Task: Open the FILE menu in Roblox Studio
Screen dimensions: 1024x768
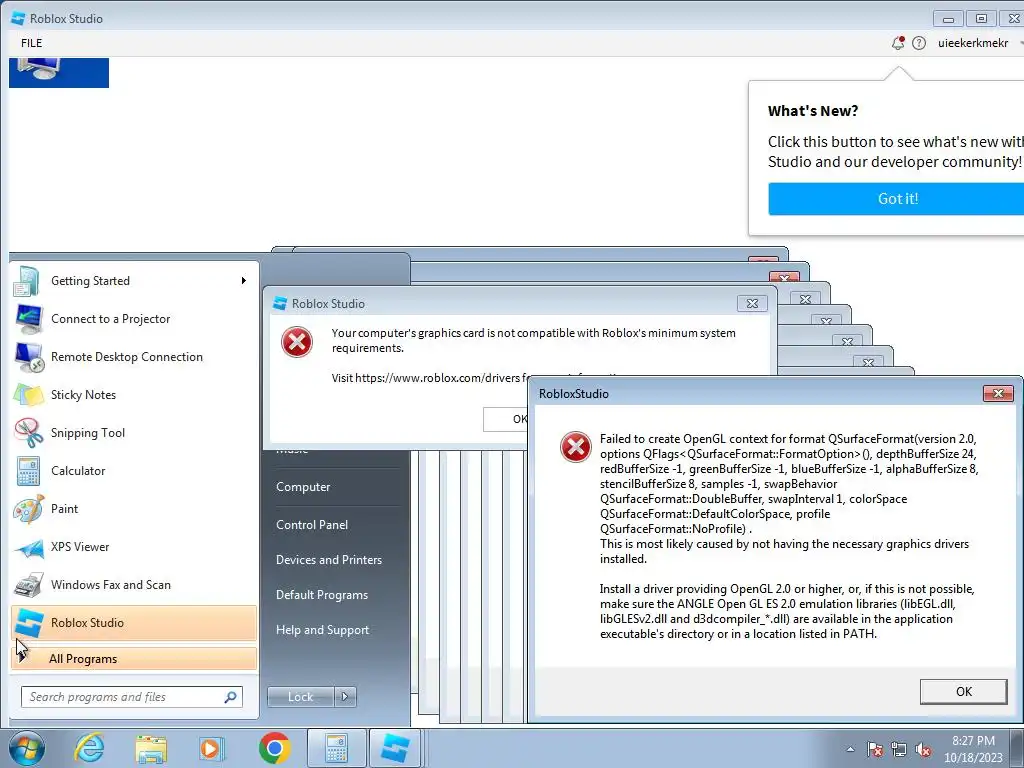Action: [x=31, y=43]
